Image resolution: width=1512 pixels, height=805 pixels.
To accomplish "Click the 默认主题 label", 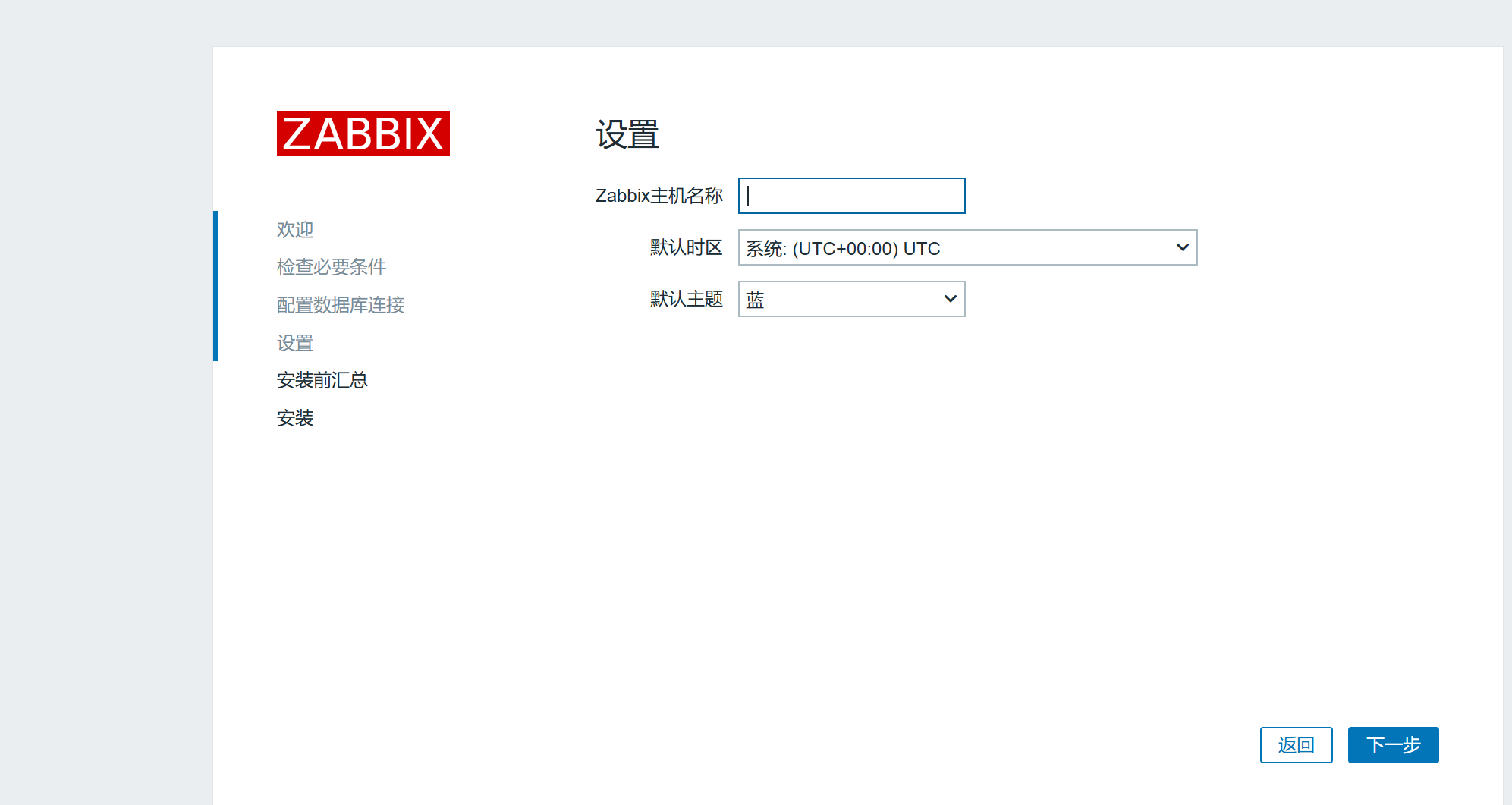I will pos(686,299).
